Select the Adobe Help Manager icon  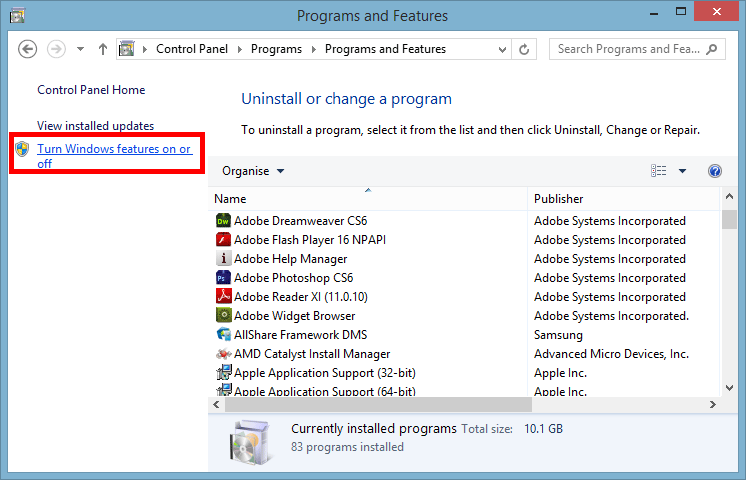(x=223, y=259)
